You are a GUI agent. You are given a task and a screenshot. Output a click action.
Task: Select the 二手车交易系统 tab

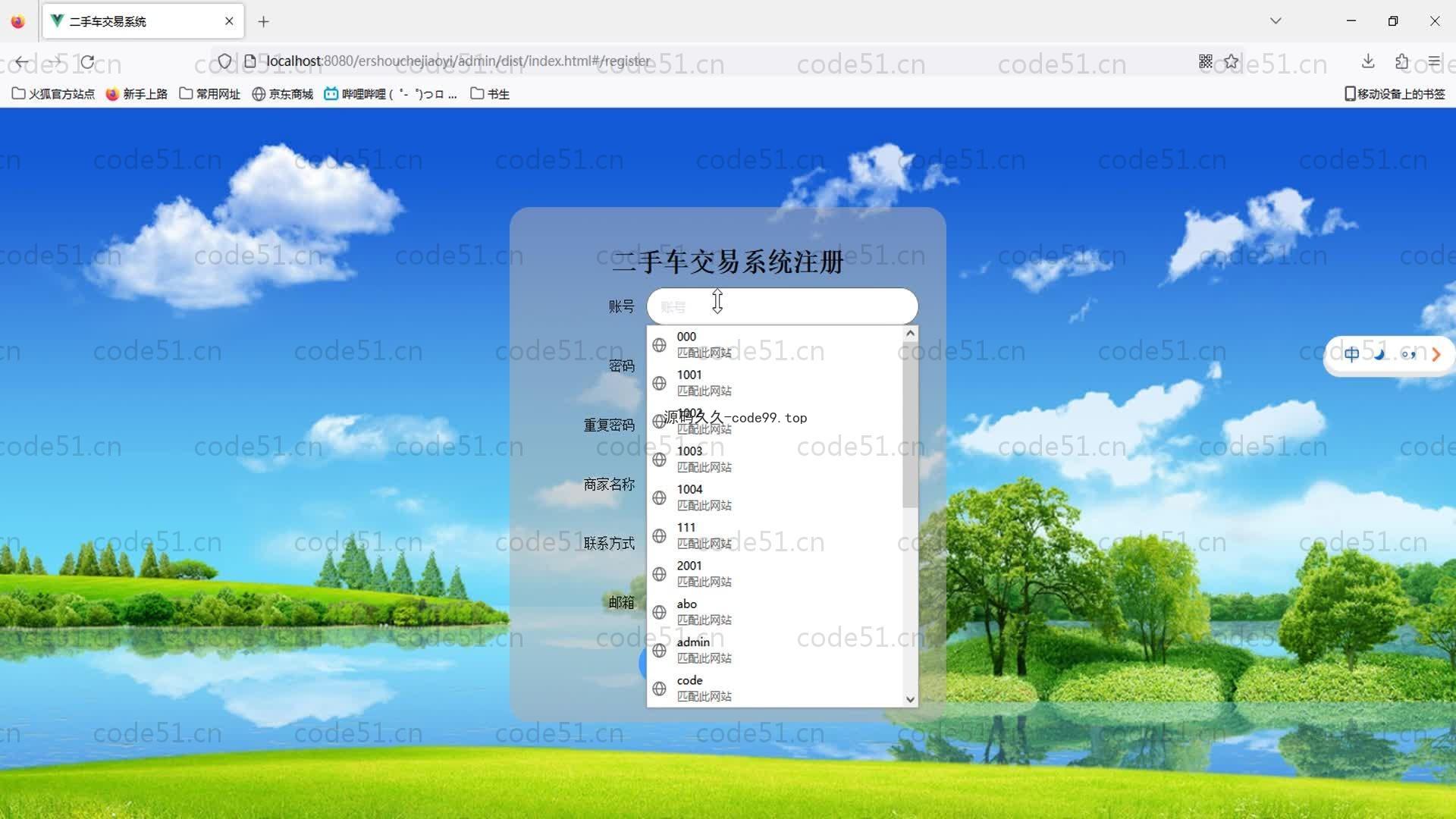tap(143, 21)
